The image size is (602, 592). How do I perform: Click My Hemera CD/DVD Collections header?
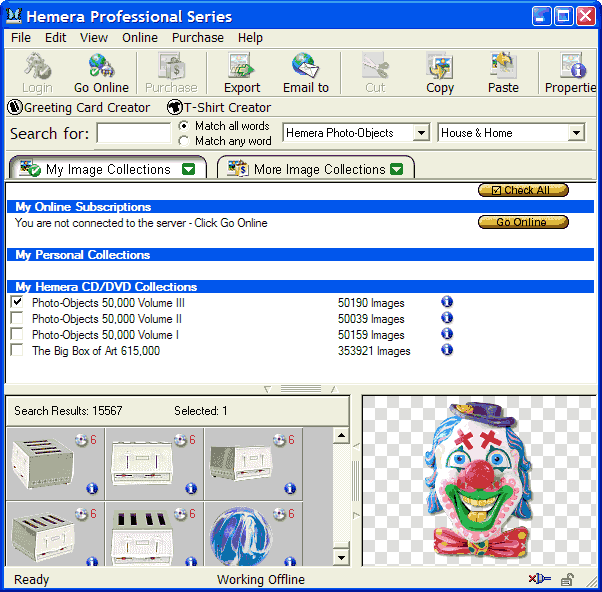(x=300, y=287)
